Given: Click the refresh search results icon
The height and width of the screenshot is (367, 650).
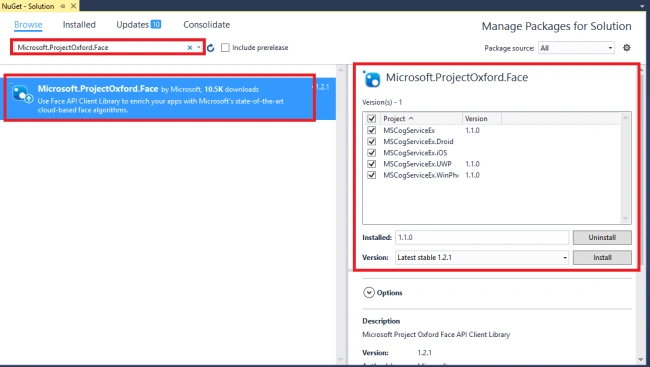Looking at the screenshot, I should click(x=211, y=48).
